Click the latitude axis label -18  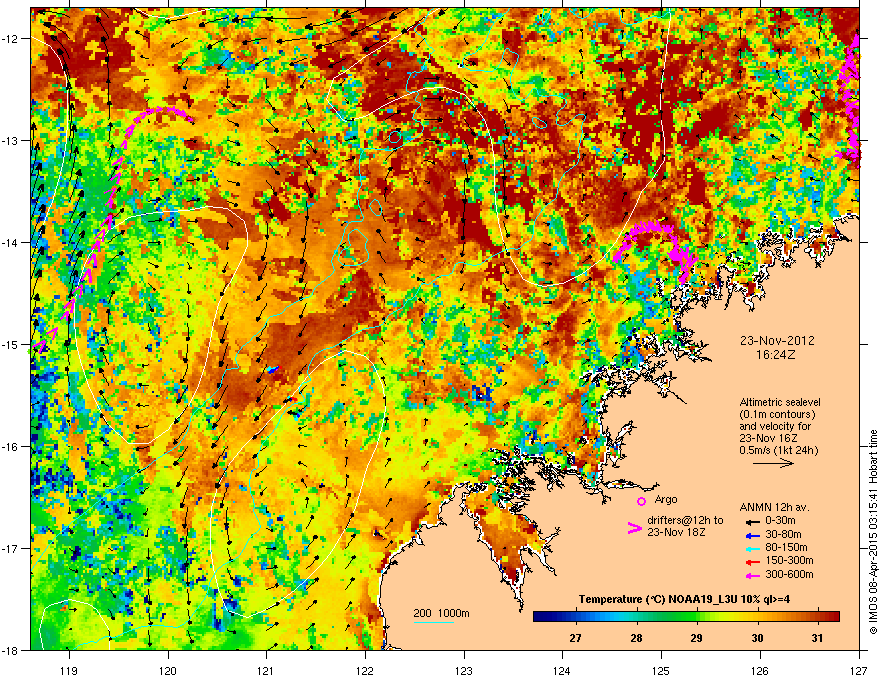tap(11, 650)
